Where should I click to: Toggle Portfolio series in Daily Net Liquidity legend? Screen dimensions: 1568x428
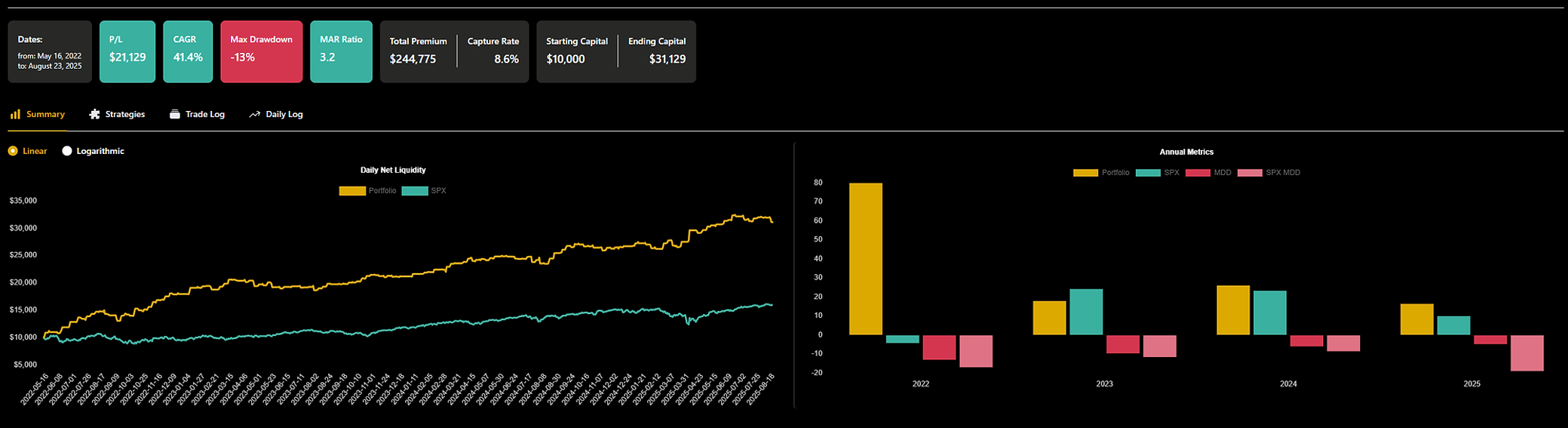367,191
